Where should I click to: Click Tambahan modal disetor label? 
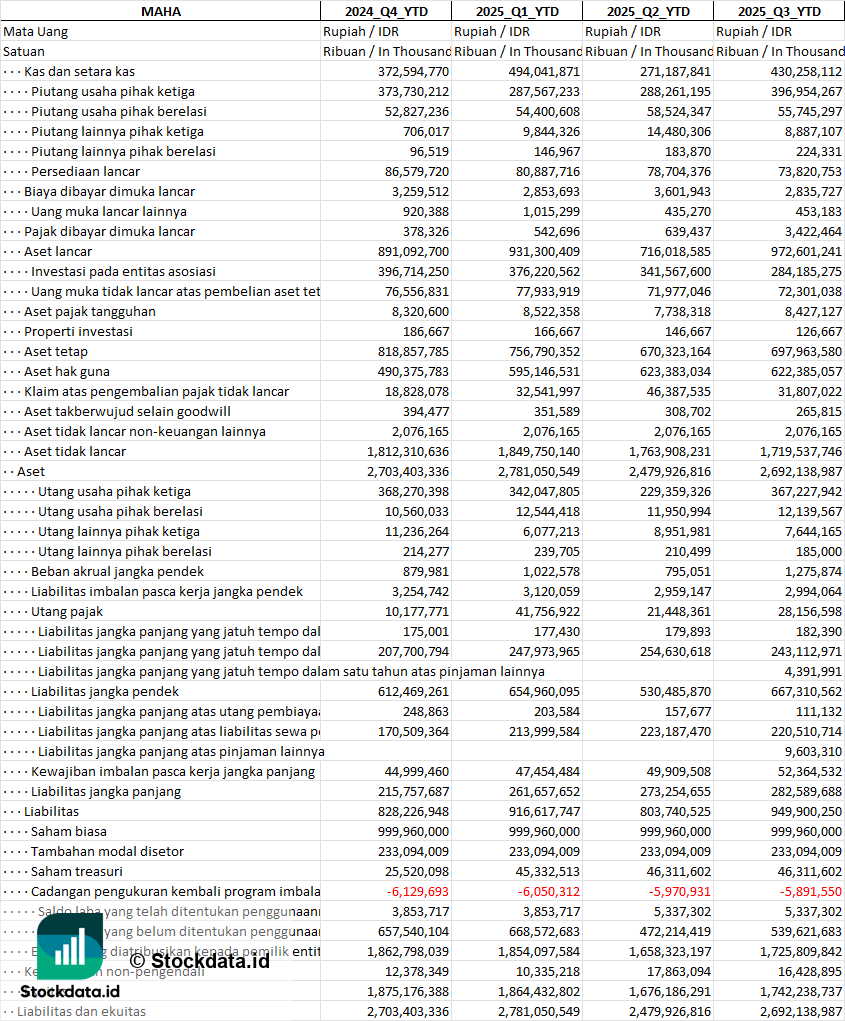coord(107,852)
